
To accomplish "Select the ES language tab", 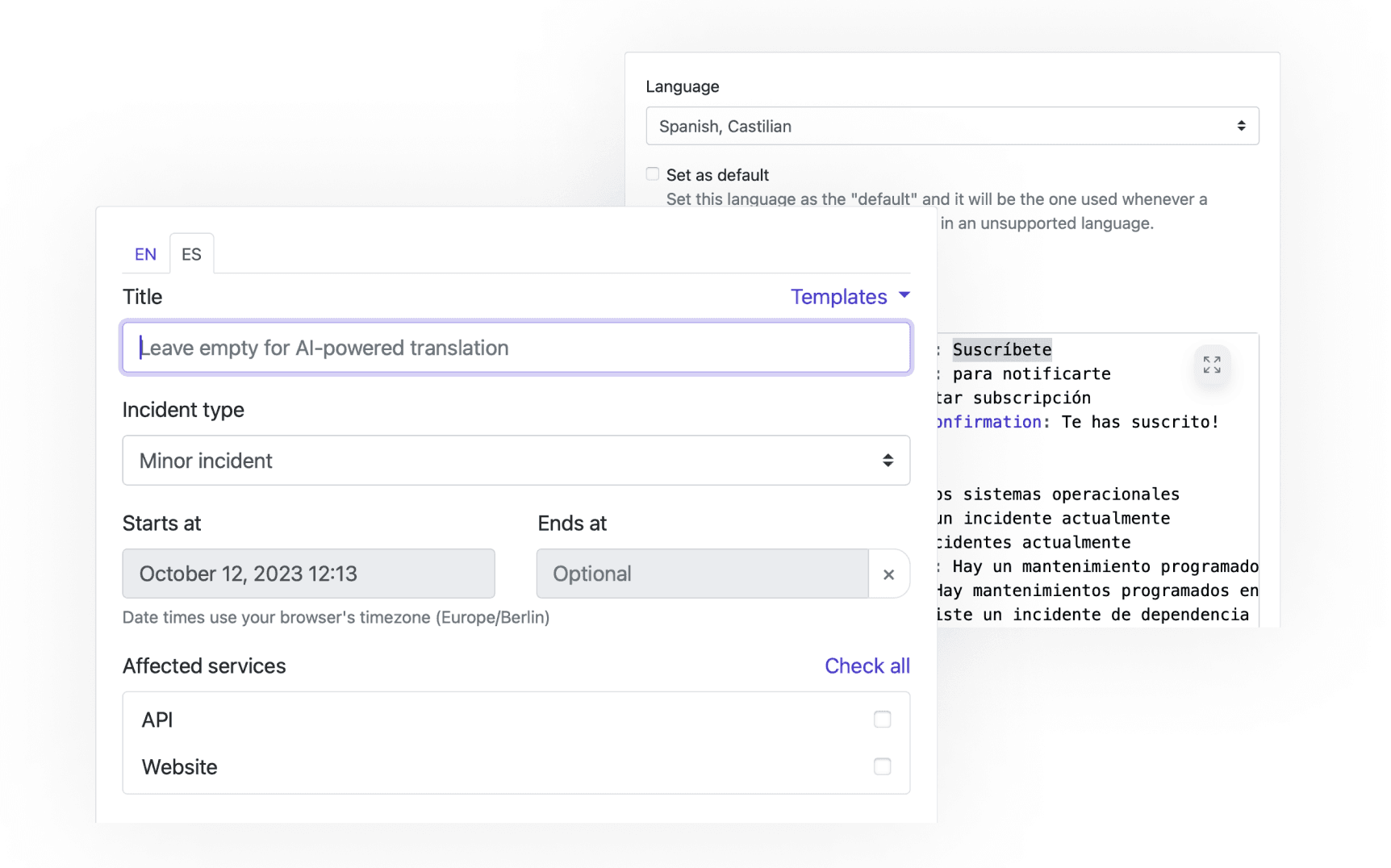I will coord(191,255).
